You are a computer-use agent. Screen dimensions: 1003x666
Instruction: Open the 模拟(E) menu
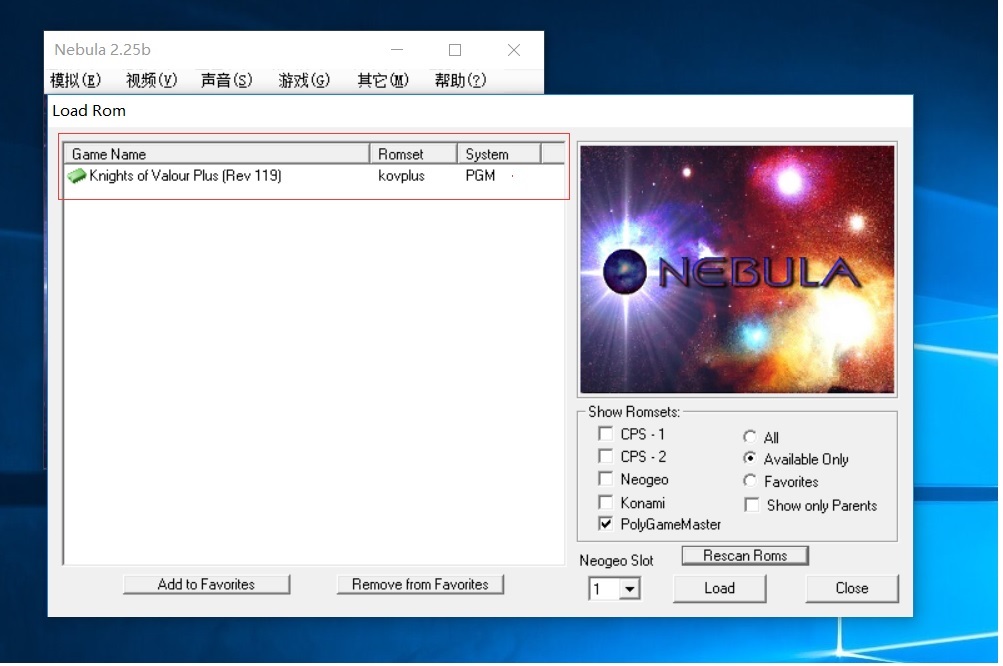pyautogui.click(x=75, y=80)
